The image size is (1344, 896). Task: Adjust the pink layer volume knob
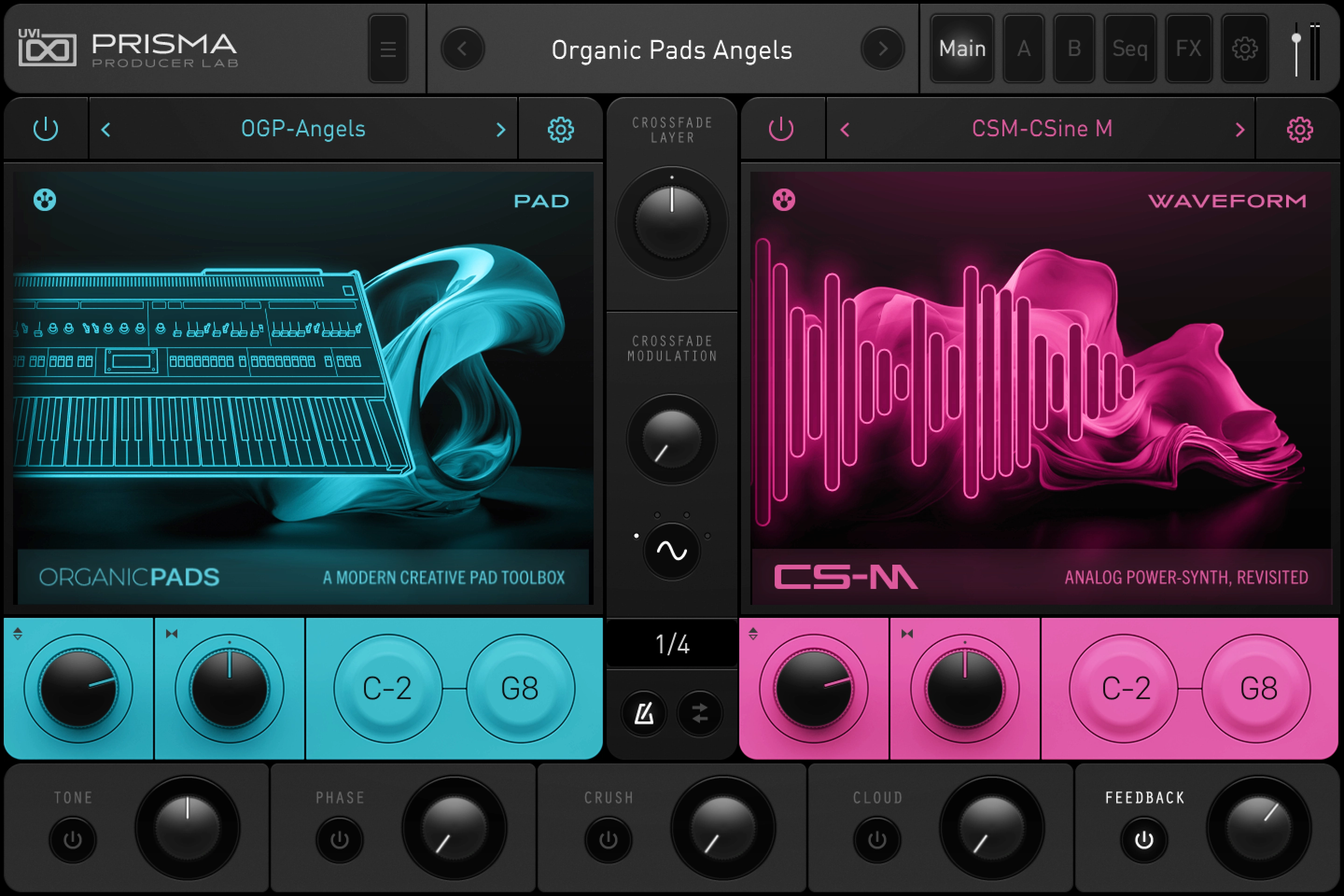click(x=814, y=689)
